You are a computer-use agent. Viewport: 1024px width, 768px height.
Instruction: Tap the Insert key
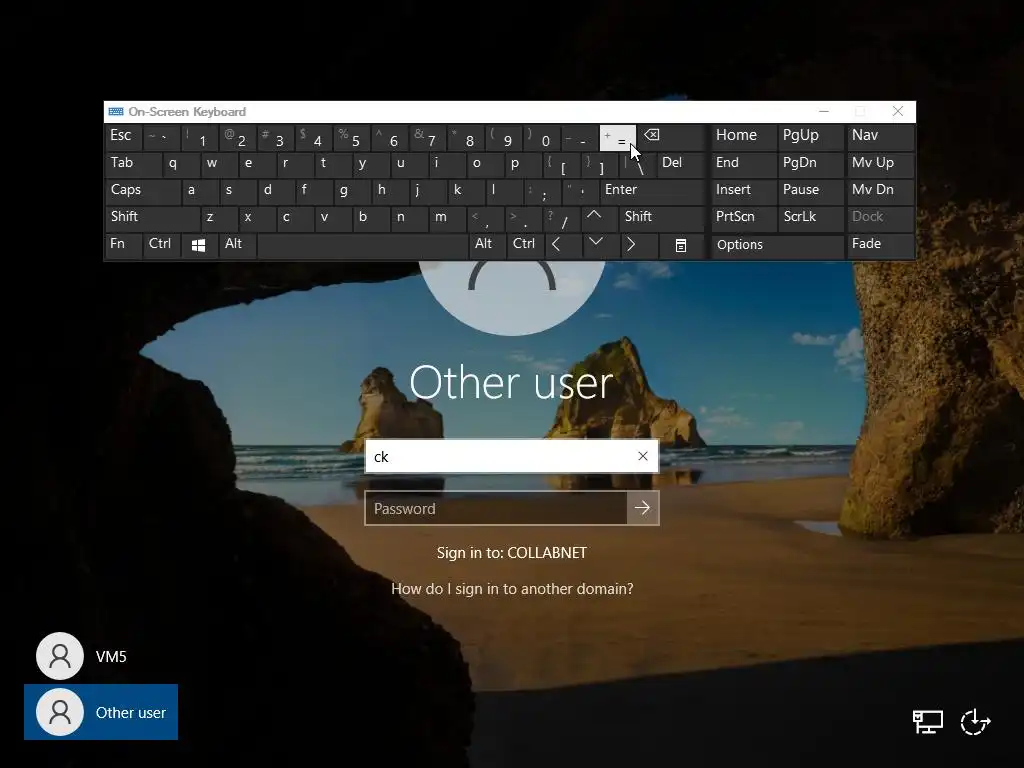point(743,191)
